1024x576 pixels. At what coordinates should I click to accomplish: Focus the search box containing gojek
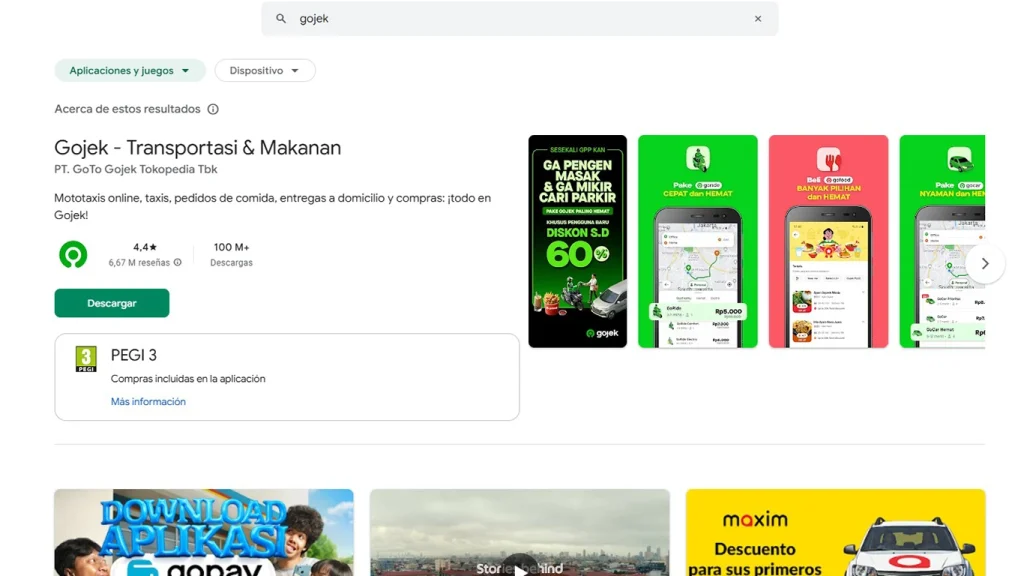[519, 18]
